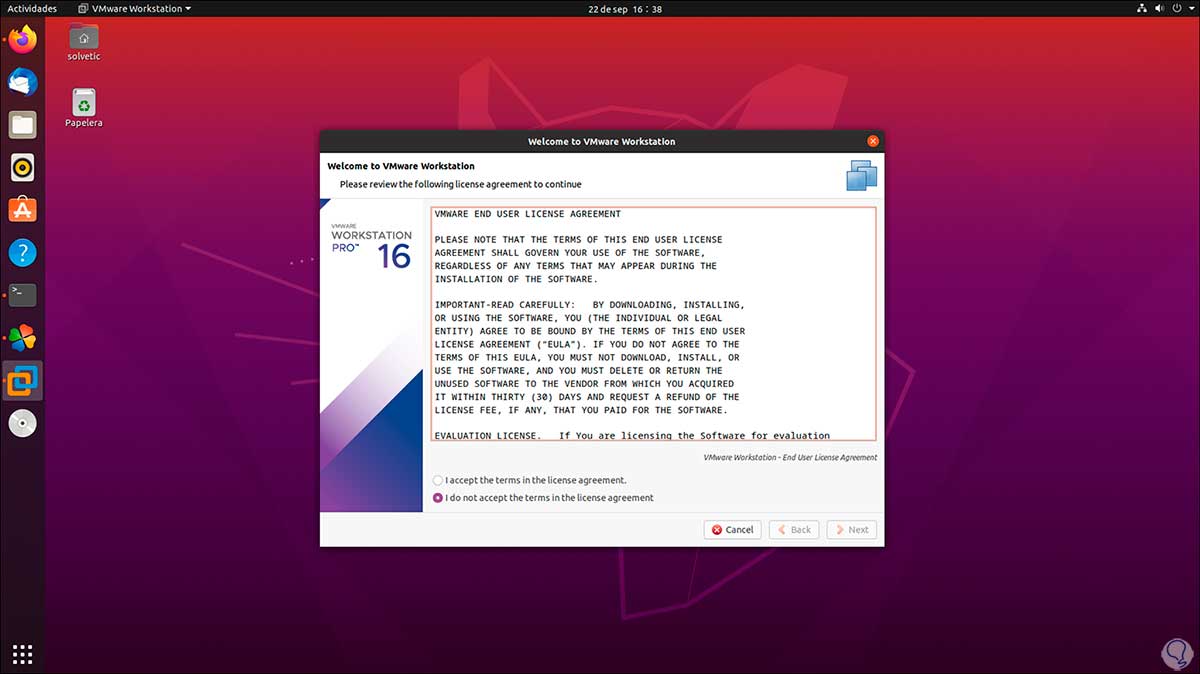This screenshot has height=674, width=1200.
Task: Show applications grid at dock bottom
Action: click(x=22, y=654)
